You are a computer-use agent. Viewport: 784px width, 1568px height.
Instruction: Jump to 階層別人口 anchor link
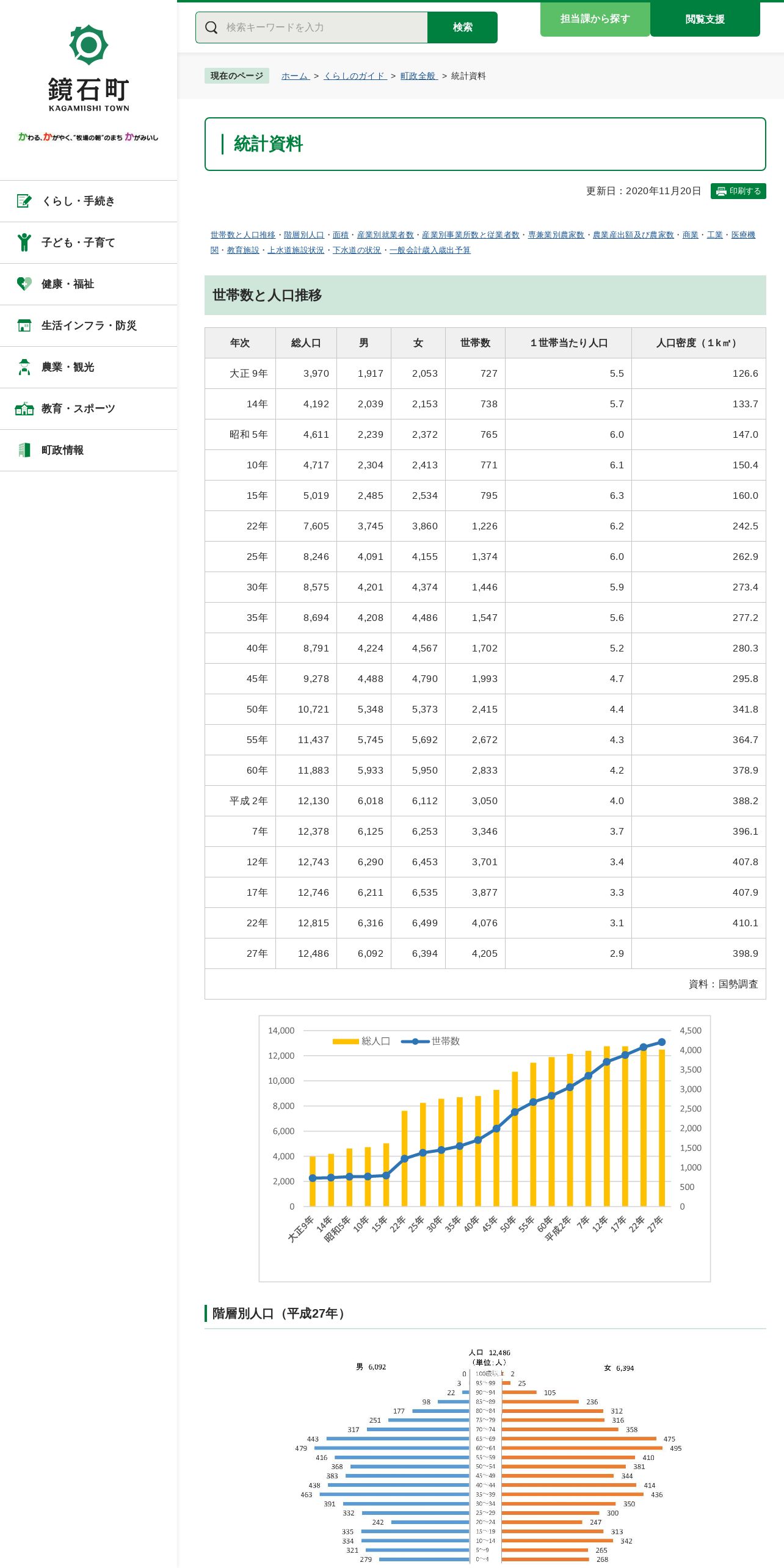303,234
